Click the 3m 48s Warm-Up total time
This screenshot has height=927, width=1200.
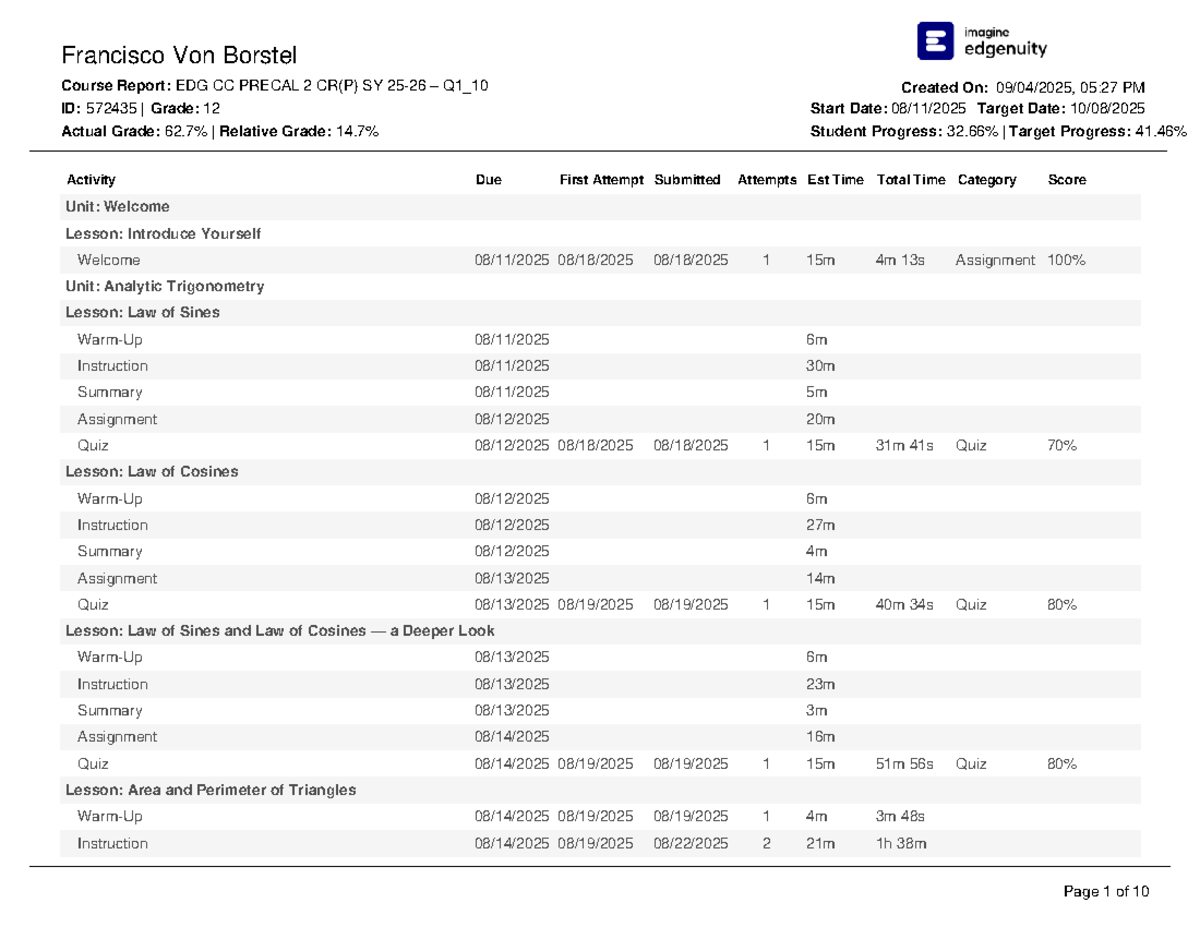coord(900,816)
